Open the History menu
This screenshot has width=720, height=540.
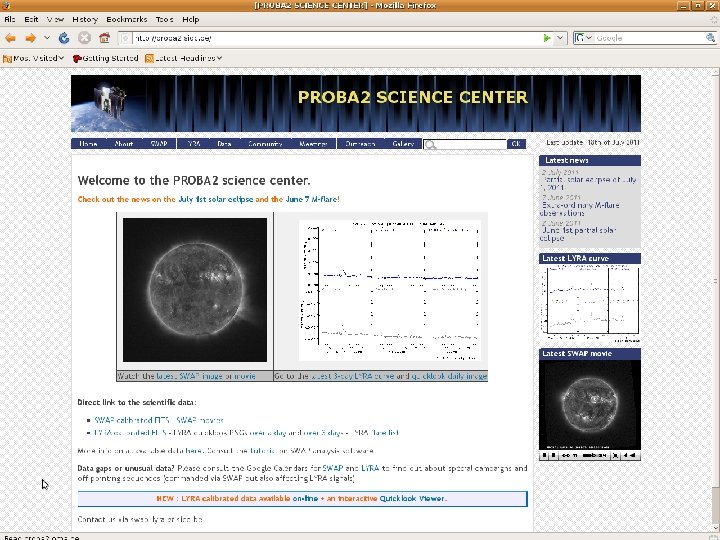85,19
